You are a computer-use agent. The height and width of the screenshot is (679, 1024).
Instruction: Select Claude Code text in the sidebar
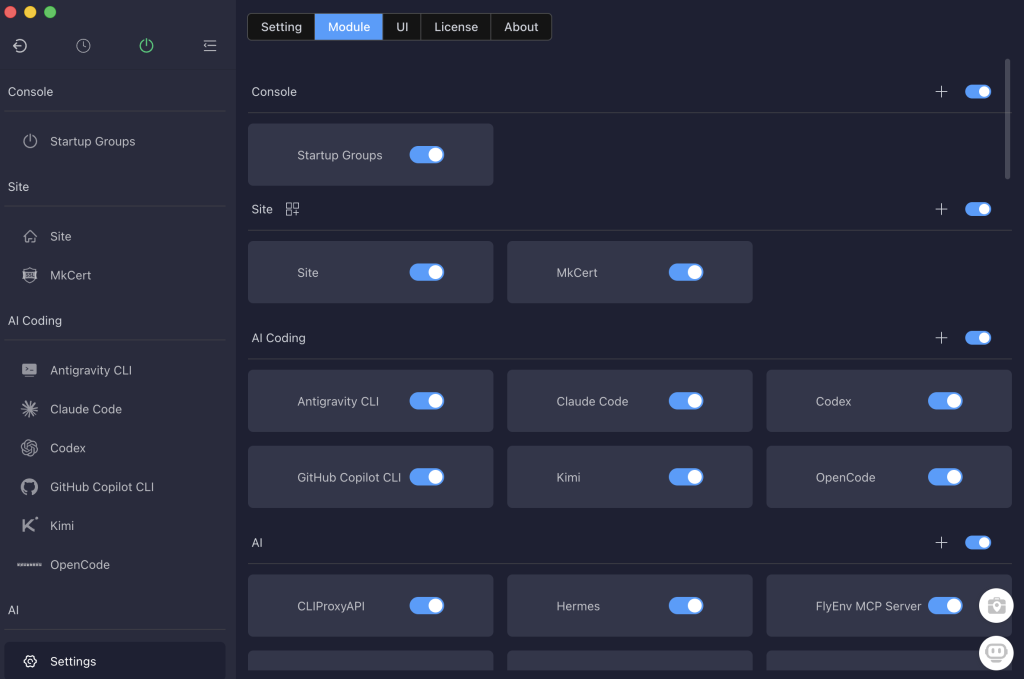click(x=86, y=409)
